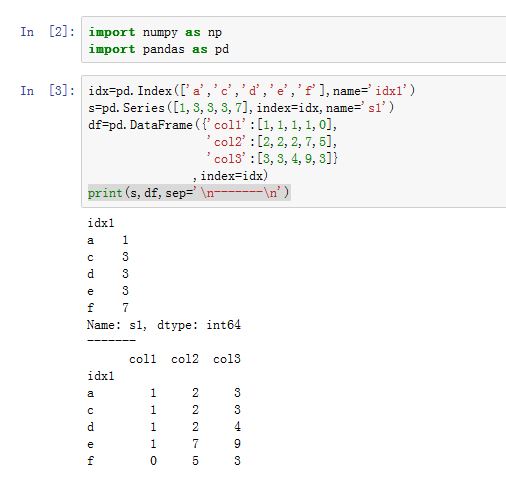Click "idx1" label below the col1 header row
This screenshot has width=506, height=479.
click(101, 376)
